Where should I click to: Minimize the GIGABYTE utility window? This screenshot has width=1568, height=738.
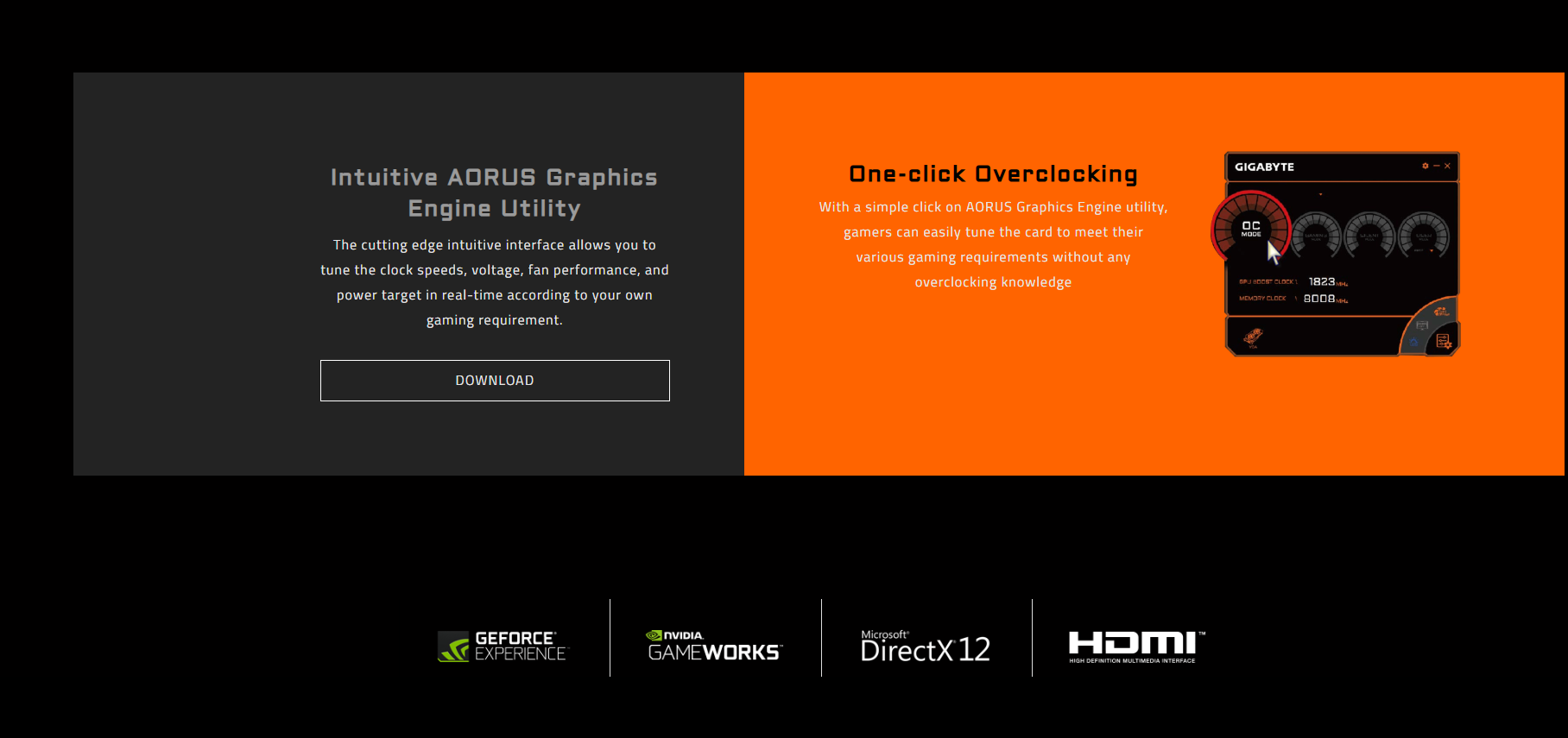(x=1436, y=166)
